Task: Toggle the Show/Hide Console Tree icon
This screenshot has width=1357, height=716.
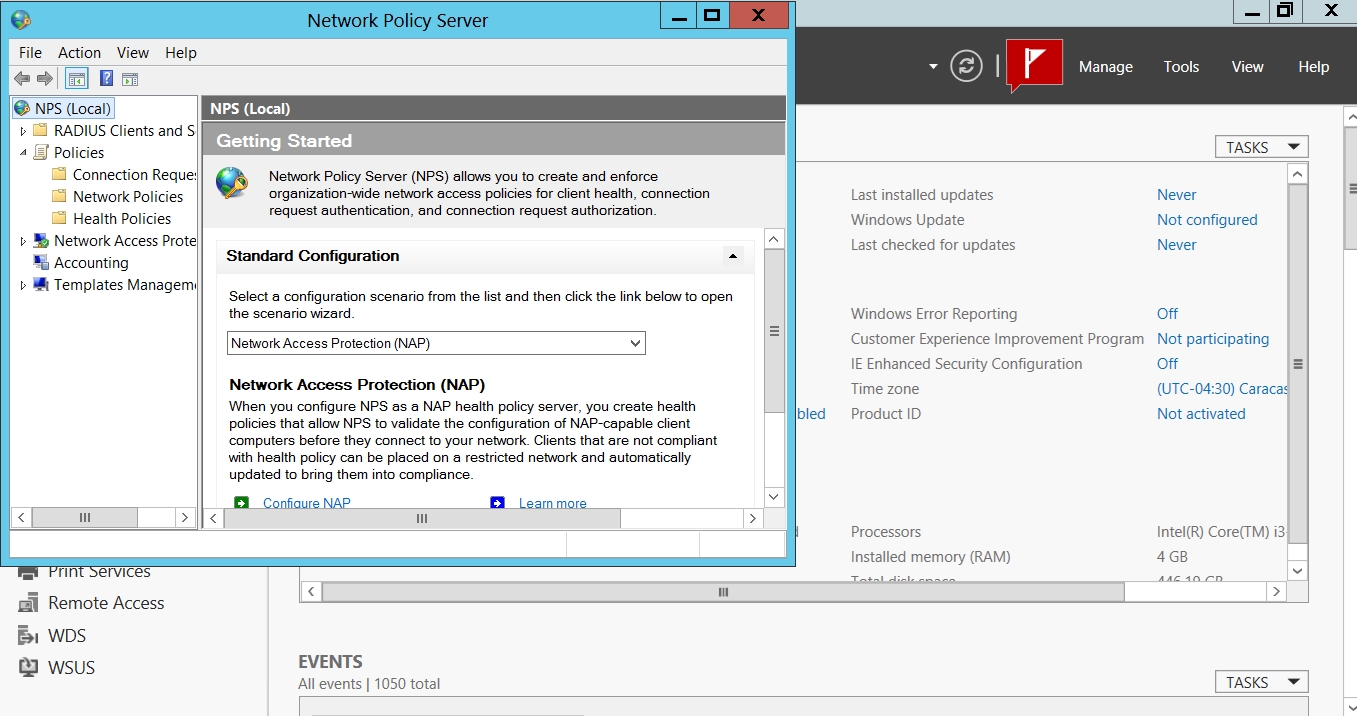Action: click(76, 79)
